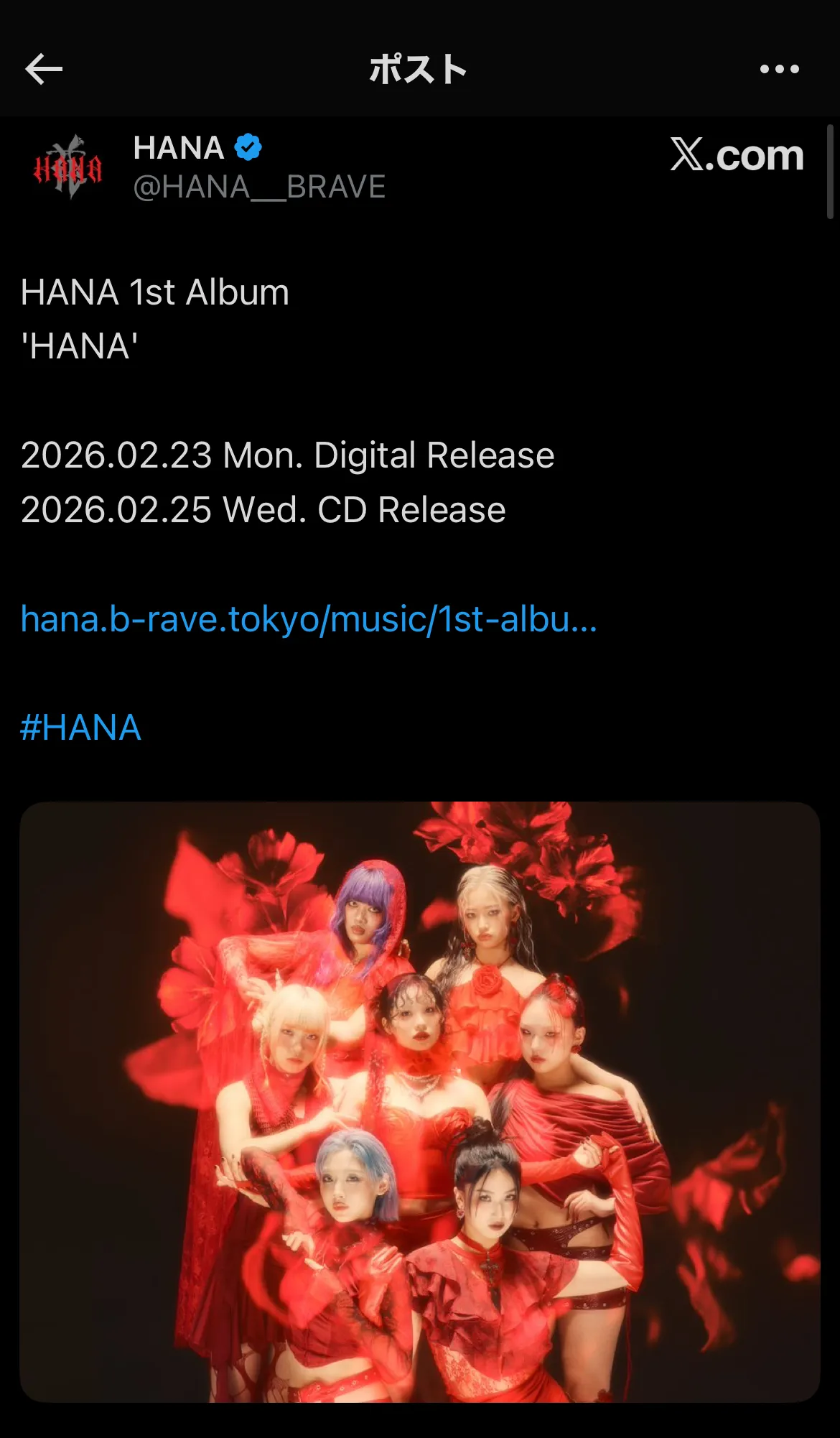840x1438 pixels.
Task: Tap the back arrow in header
Action: [44, 69]
